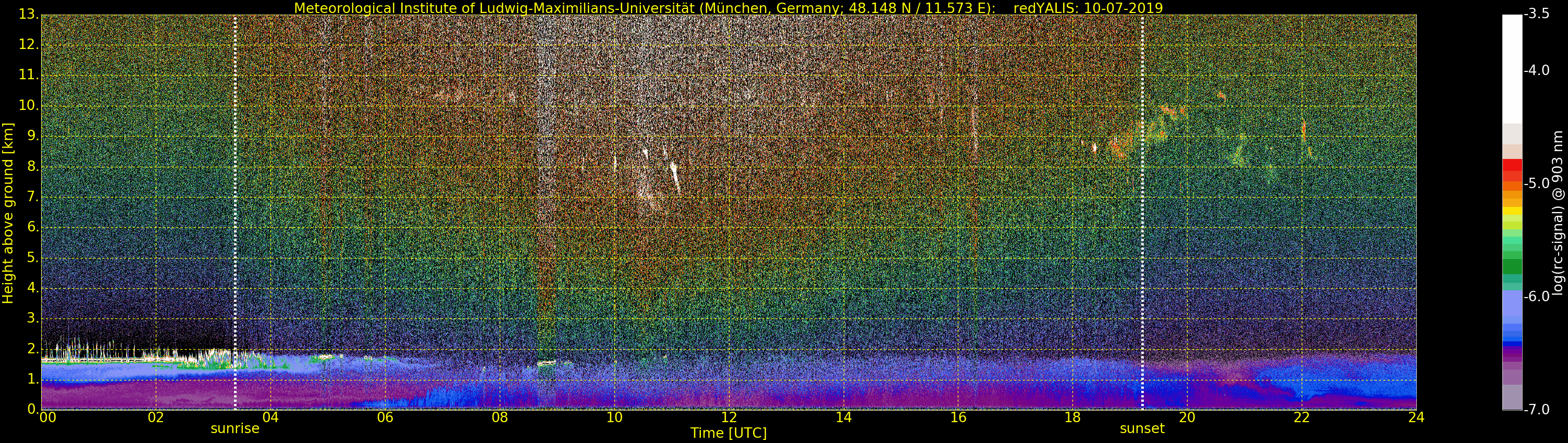Image resolution: width=1568 pixels, height=443 pixels.
Task: Click time tick label '18'
Action: tap(1072, 417)
